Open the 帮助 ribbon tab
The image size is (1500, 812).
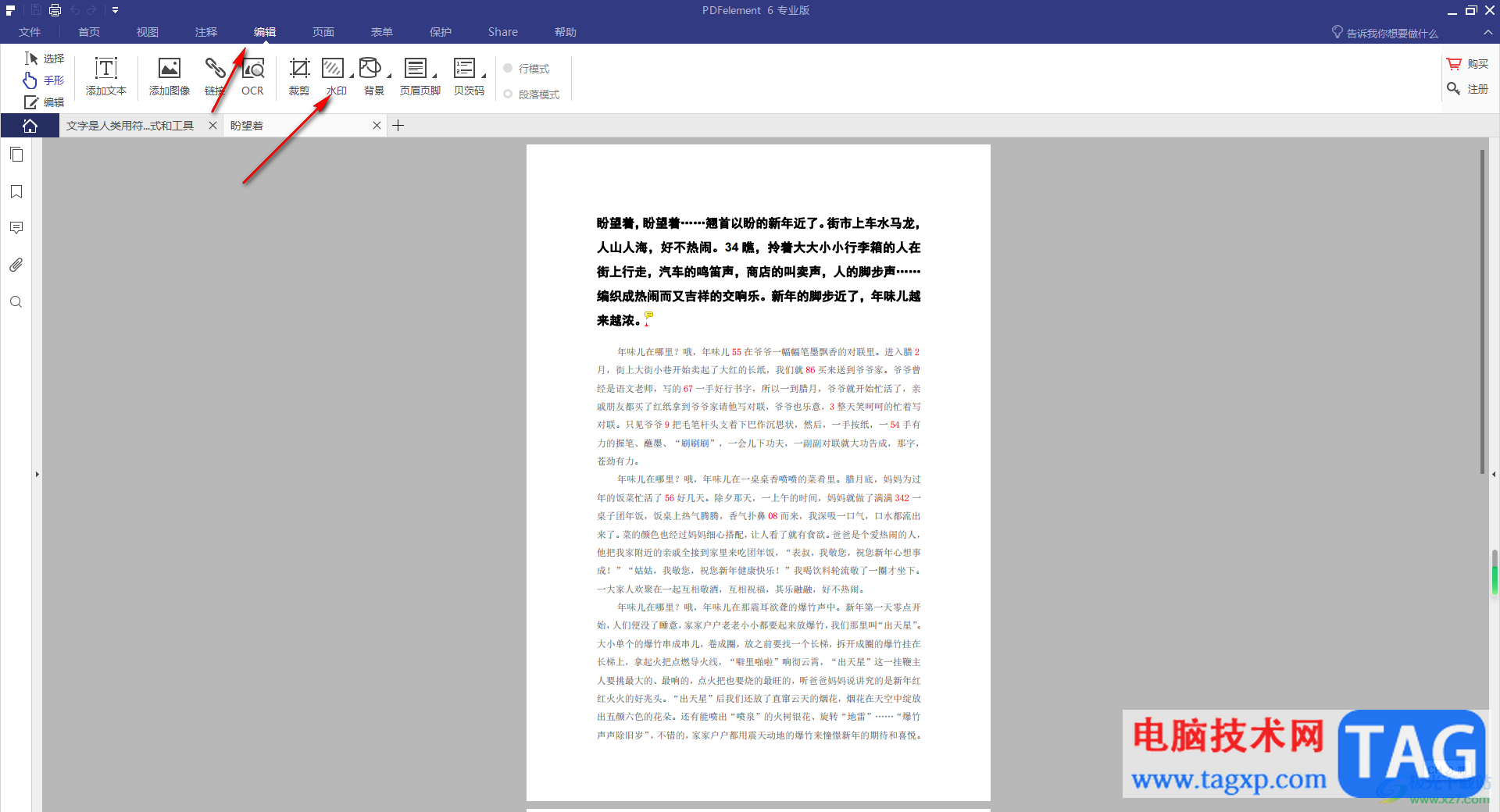[x=566, y=32]
